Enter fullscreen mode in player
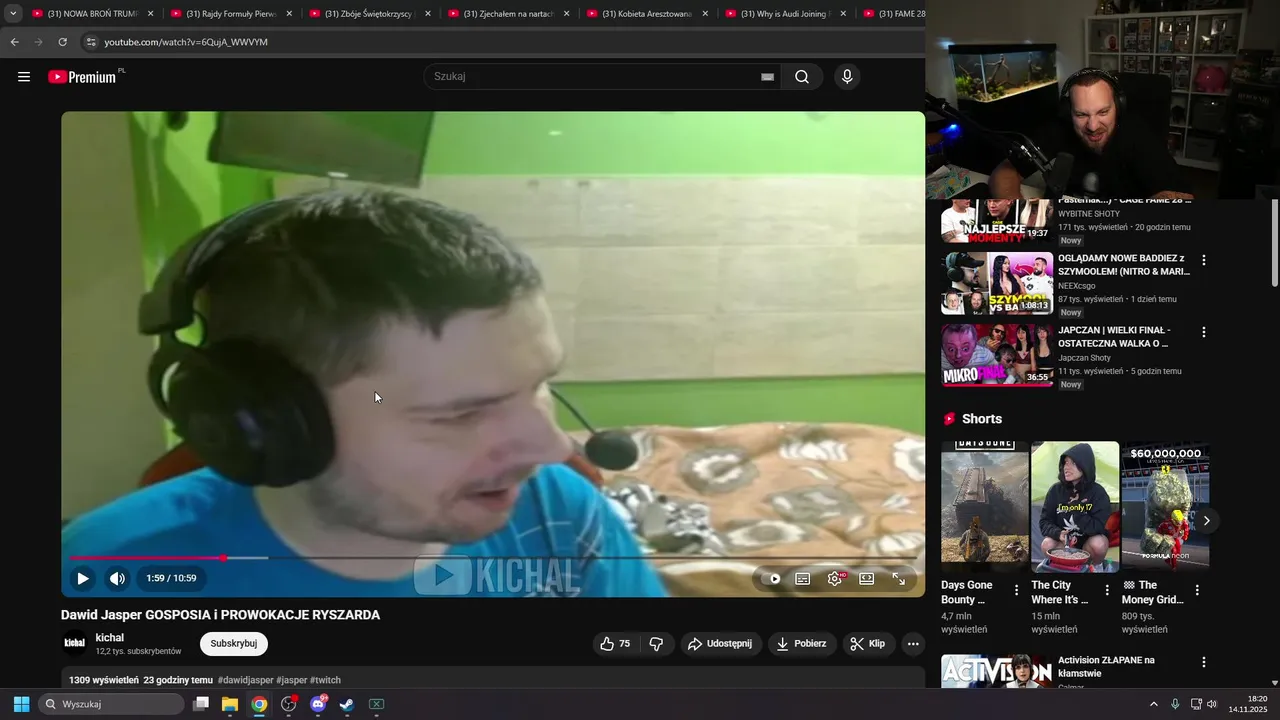The image size is (1280, 720). [x=899, y=578]
